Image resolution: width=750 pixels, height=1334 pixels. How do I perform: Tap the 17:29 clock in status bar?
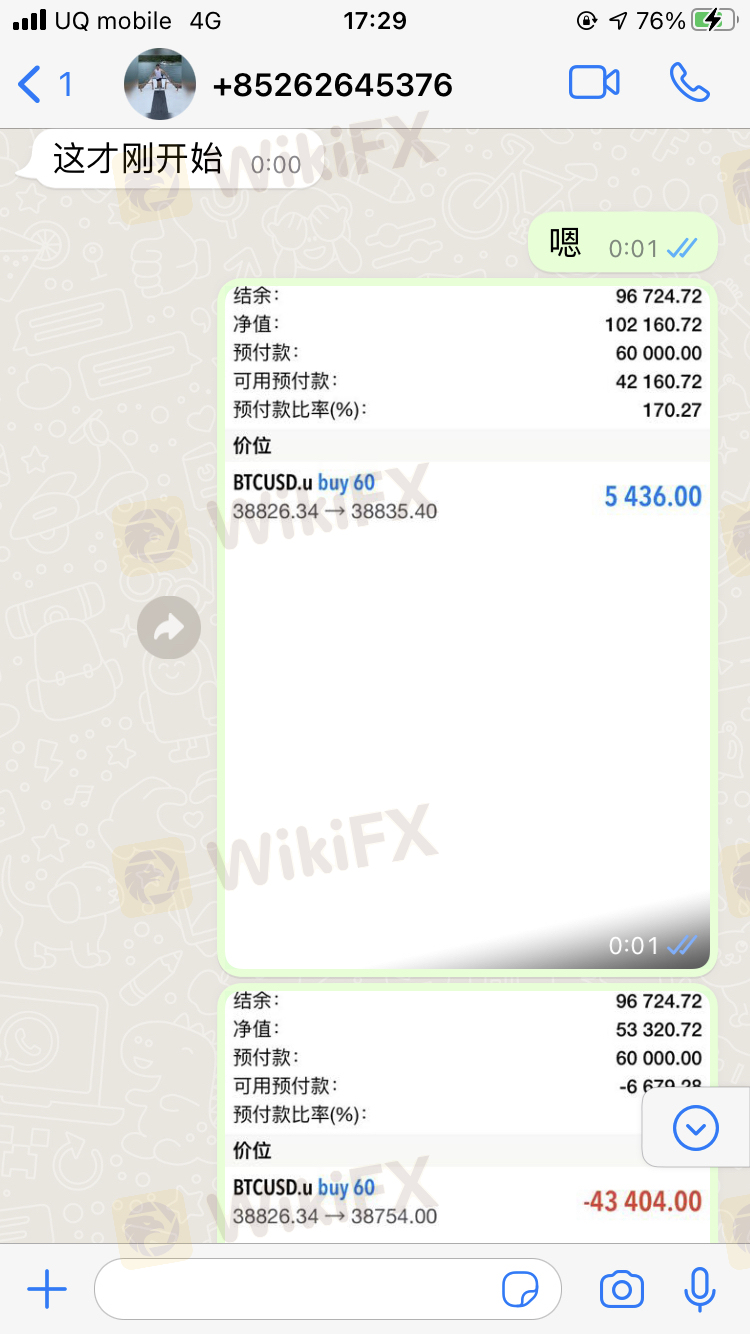coord(374,21)
